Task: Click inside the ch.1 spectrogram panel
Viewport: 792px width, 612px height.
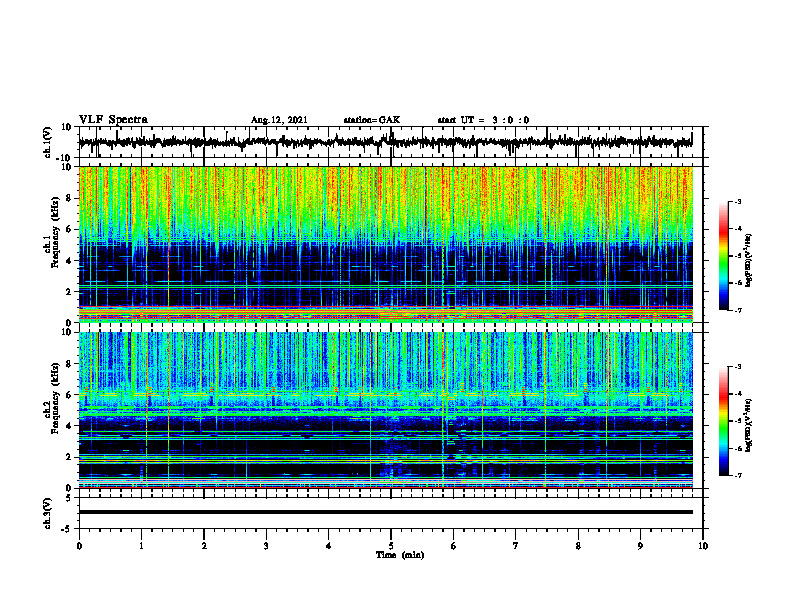Action: tap(385, 244)
